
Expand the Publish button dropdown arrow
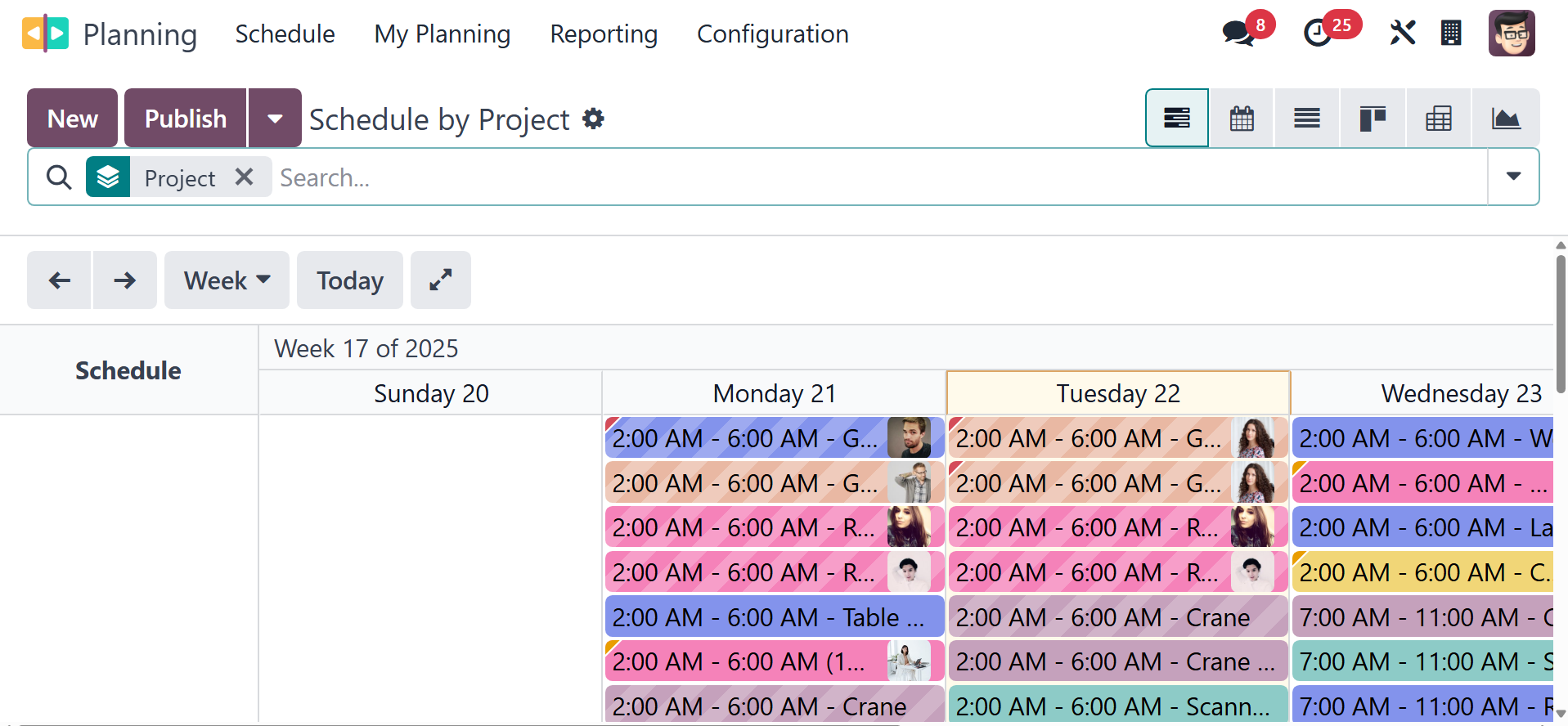pos(275,119)
